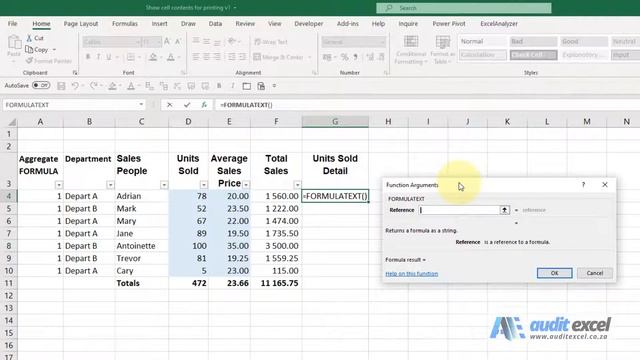The height and width of the screenshot is (360, 640).
Task: Click the ribbon Fill Color bucket
Action: click(153, 57)
